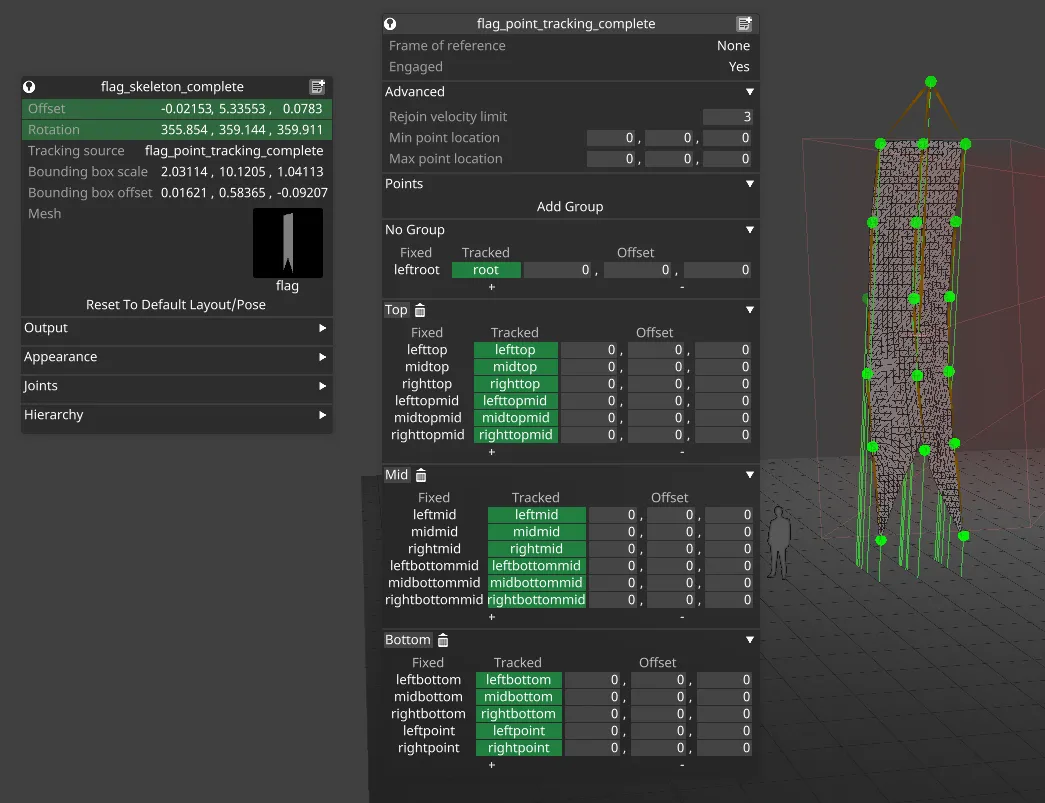1045x803 pixels.
Task: Click the pin icon on flag_point_tracking_complete panel
Action: coord(390,23)
